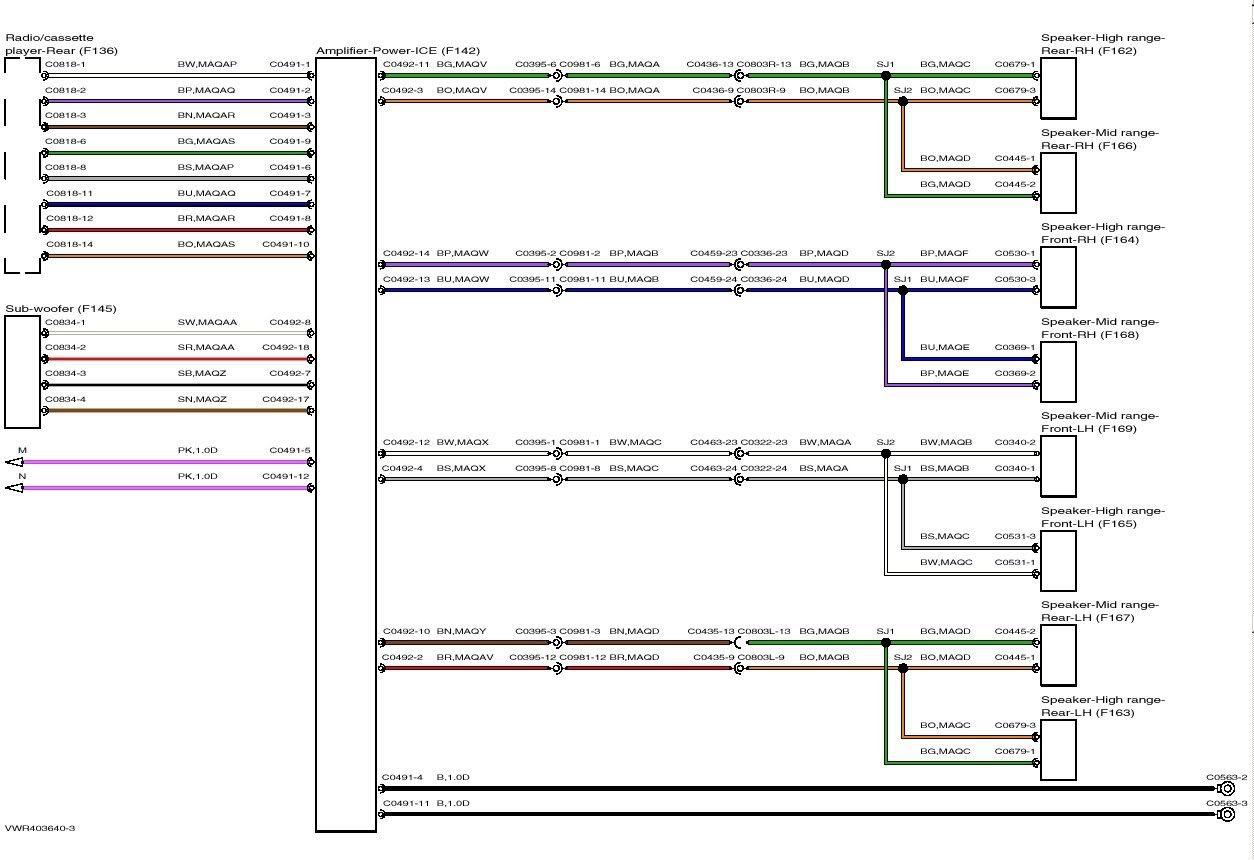Screen dimensions: 1254x860
Task: Click the C0435-13 inline connector symbol
Action: tap(738, 642)
